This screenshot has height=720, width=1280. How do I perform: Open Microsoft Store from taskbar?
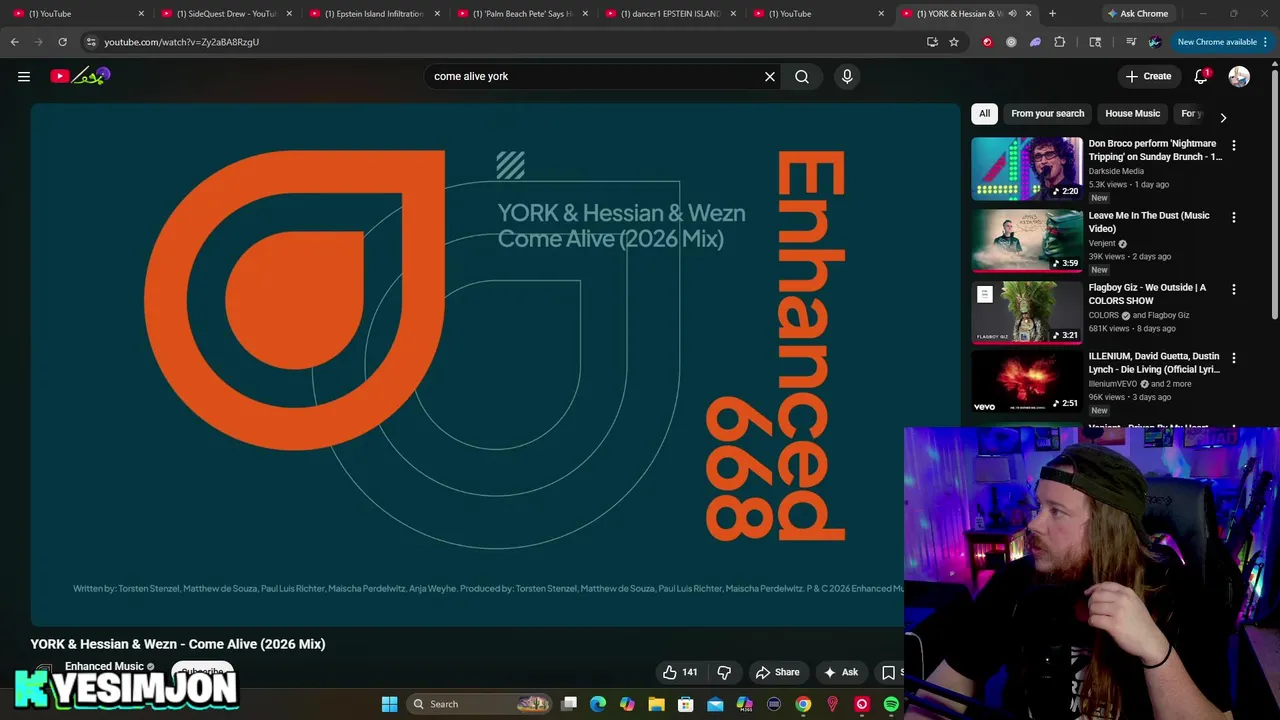(686, 704)
